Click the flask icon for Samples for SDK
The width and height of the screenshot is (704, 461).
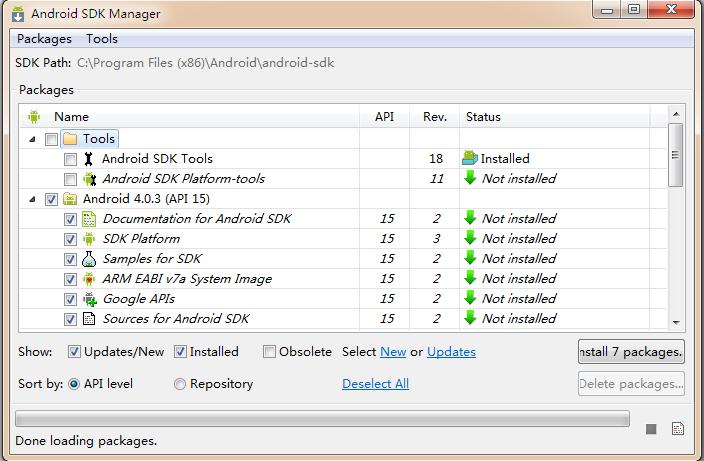(x=89, y=259)
